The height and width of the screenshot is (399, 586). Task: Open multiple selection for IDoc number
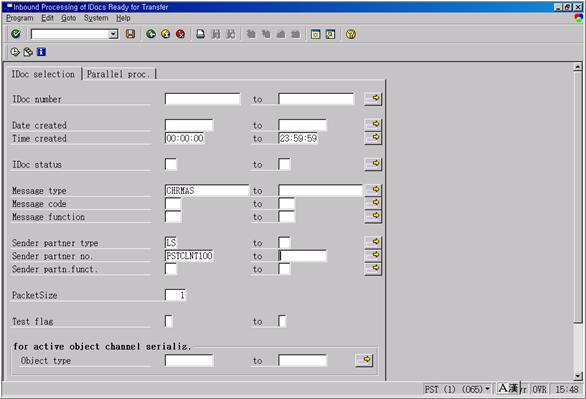(373, 99)
